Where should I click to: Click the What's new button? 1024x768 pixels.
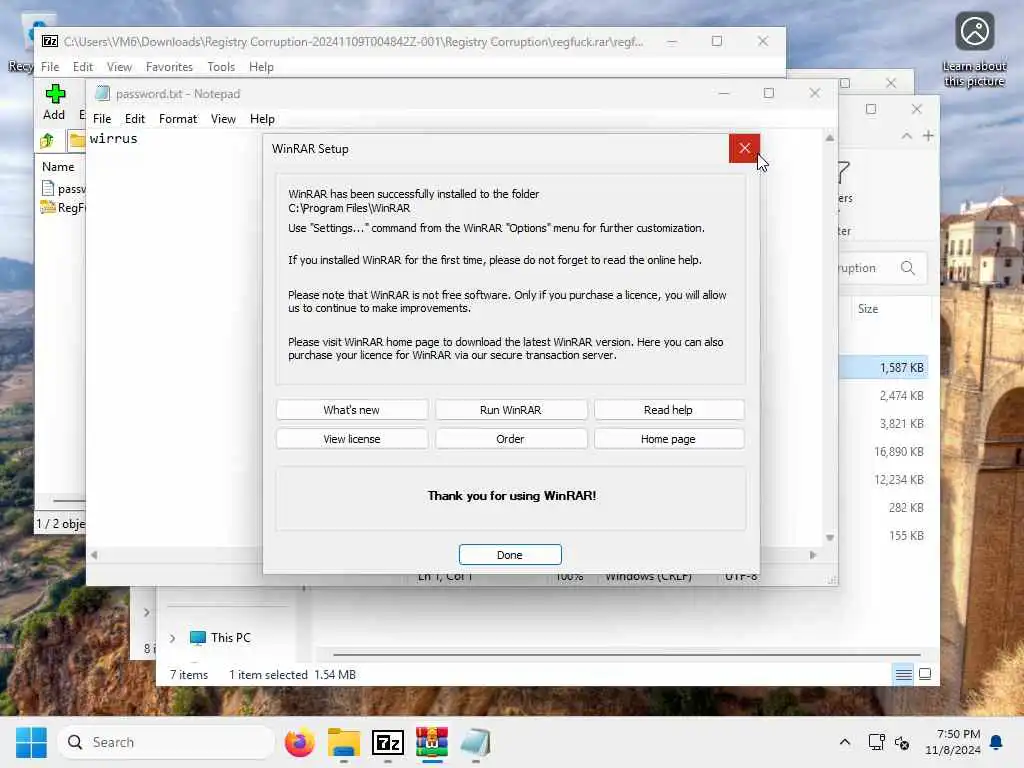coord(351,410)
